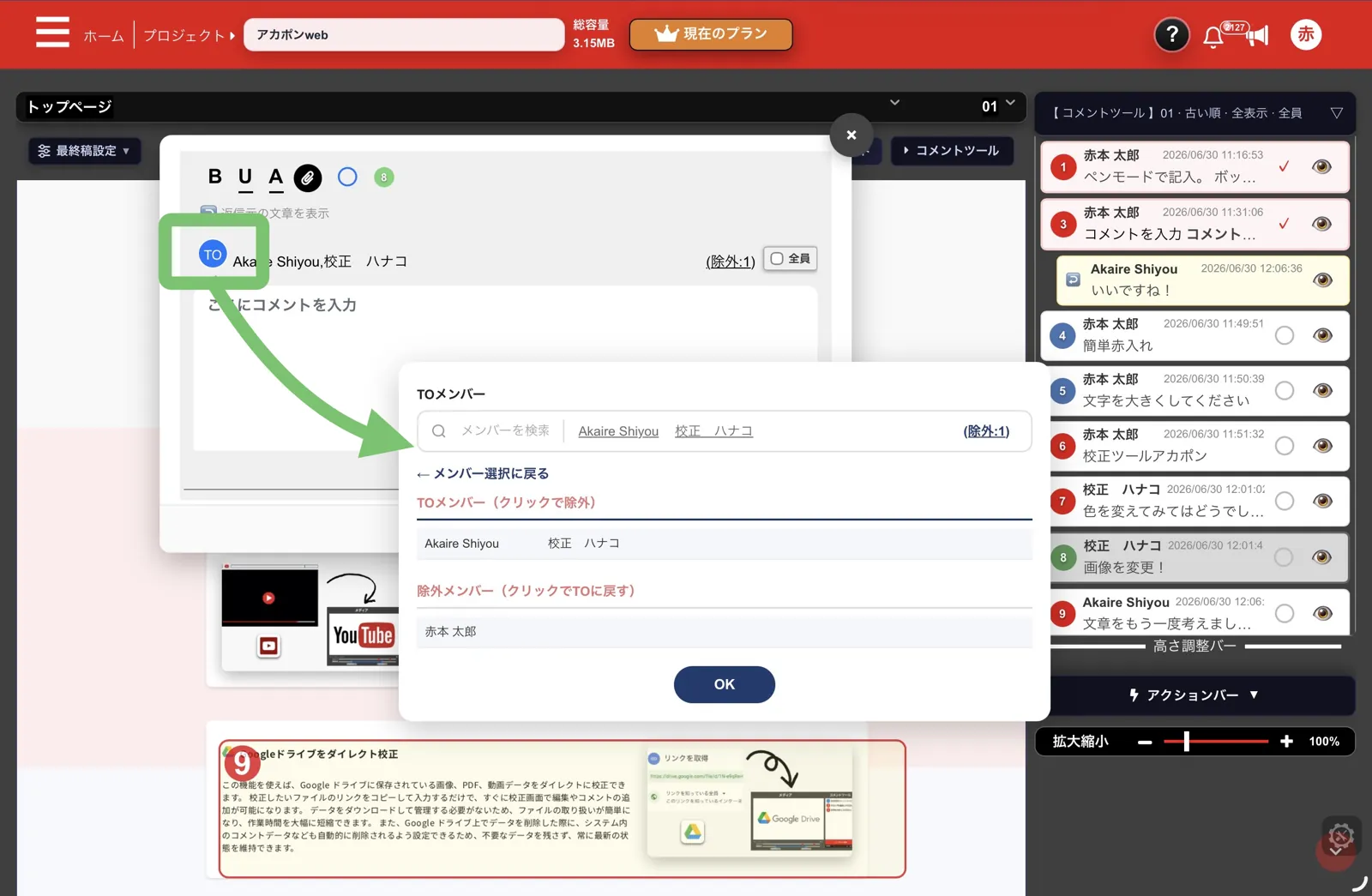Click the paperclip attachment icon

pyautogui.click(x=308, y=177)
